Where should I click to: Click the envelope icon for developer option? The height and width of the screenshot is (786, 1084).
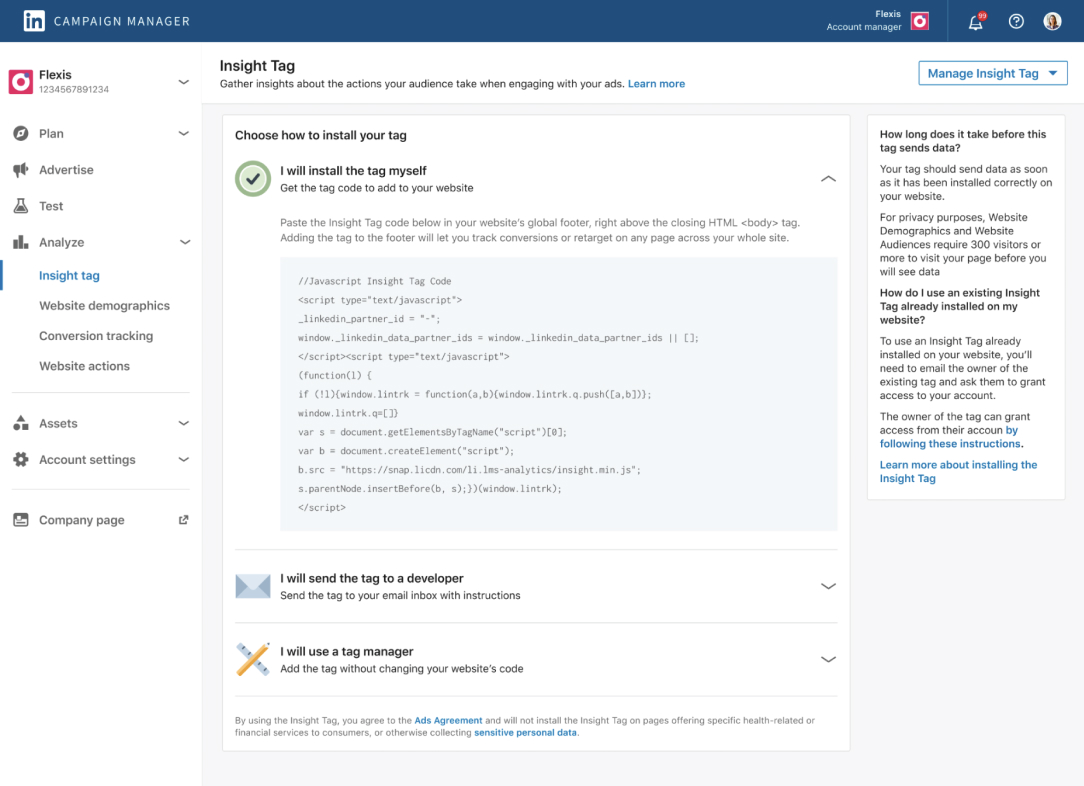tap(253, 586)
